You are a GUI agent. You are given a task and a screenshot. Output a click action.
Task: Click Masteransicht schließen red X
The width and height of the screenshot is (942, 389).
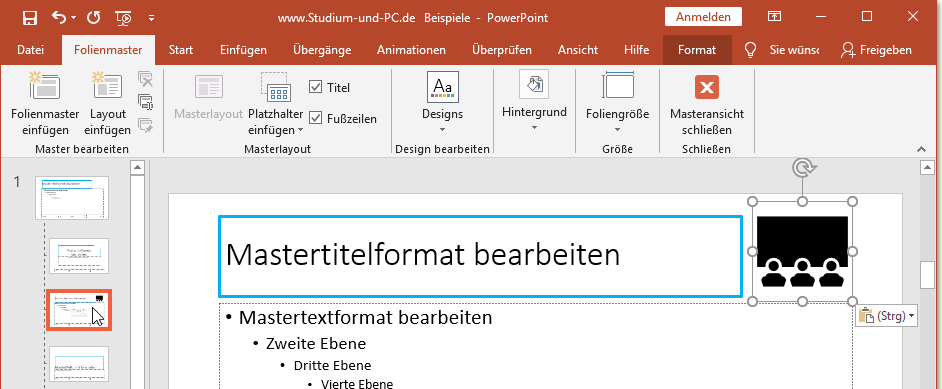point(707,87)
